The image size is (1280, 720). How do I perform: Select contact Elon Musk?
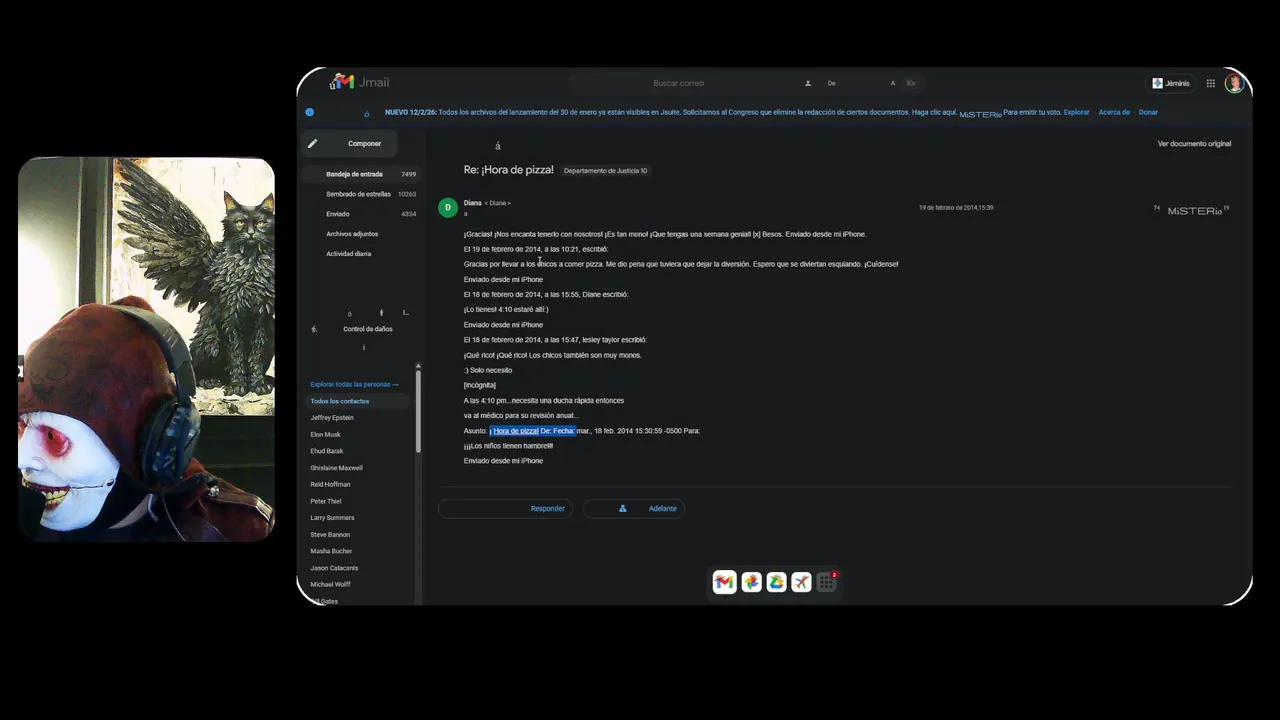coord(326,435)
